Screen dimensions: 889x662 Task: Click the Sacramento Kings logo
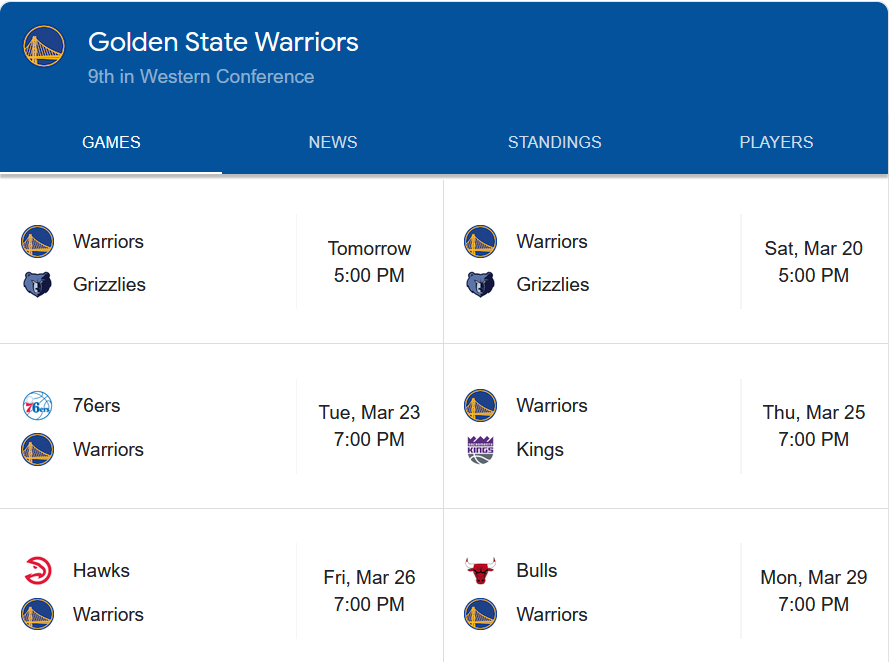480,450
